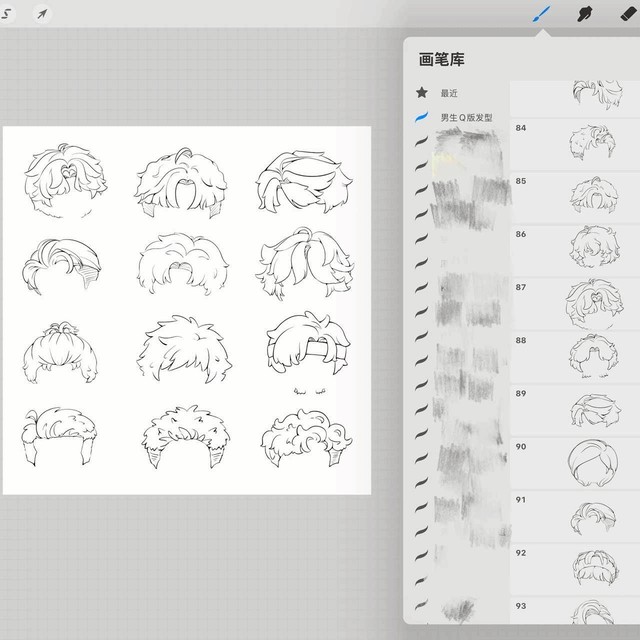
Task: Select hair brush number 89
Action: (575, 410)
